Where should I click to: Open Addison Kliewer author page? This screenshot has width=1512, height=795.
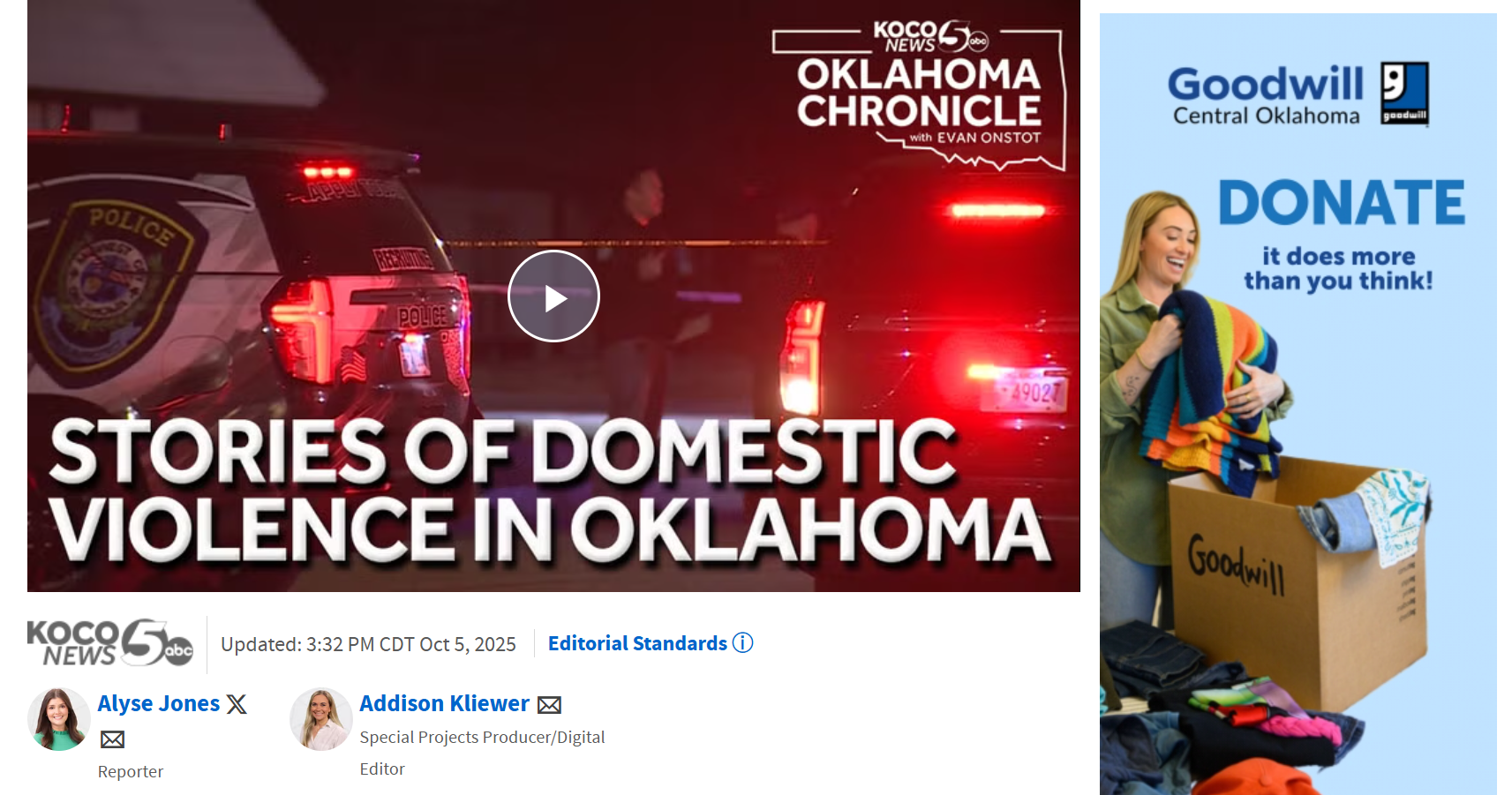coord(444,703)
